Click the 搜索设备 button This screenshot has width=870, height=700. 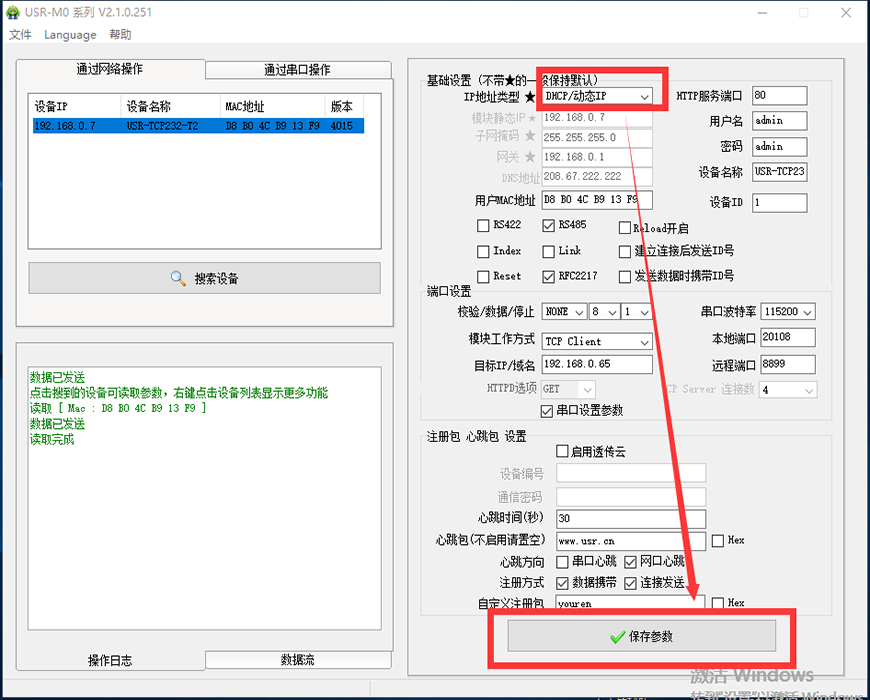coord(204,278)
